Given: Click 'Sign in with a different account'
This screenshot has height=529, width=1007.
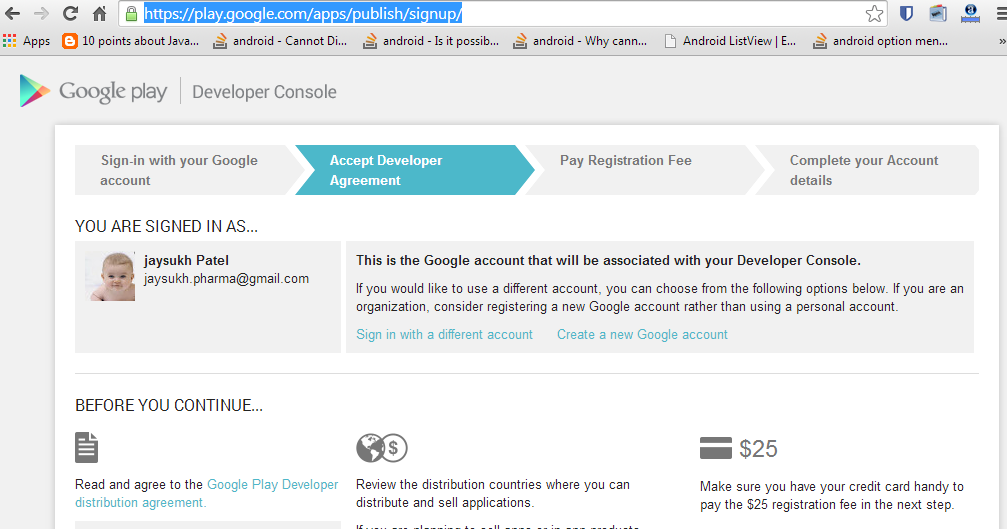Looking at the screenshot, I should click(x=444, y=334).
